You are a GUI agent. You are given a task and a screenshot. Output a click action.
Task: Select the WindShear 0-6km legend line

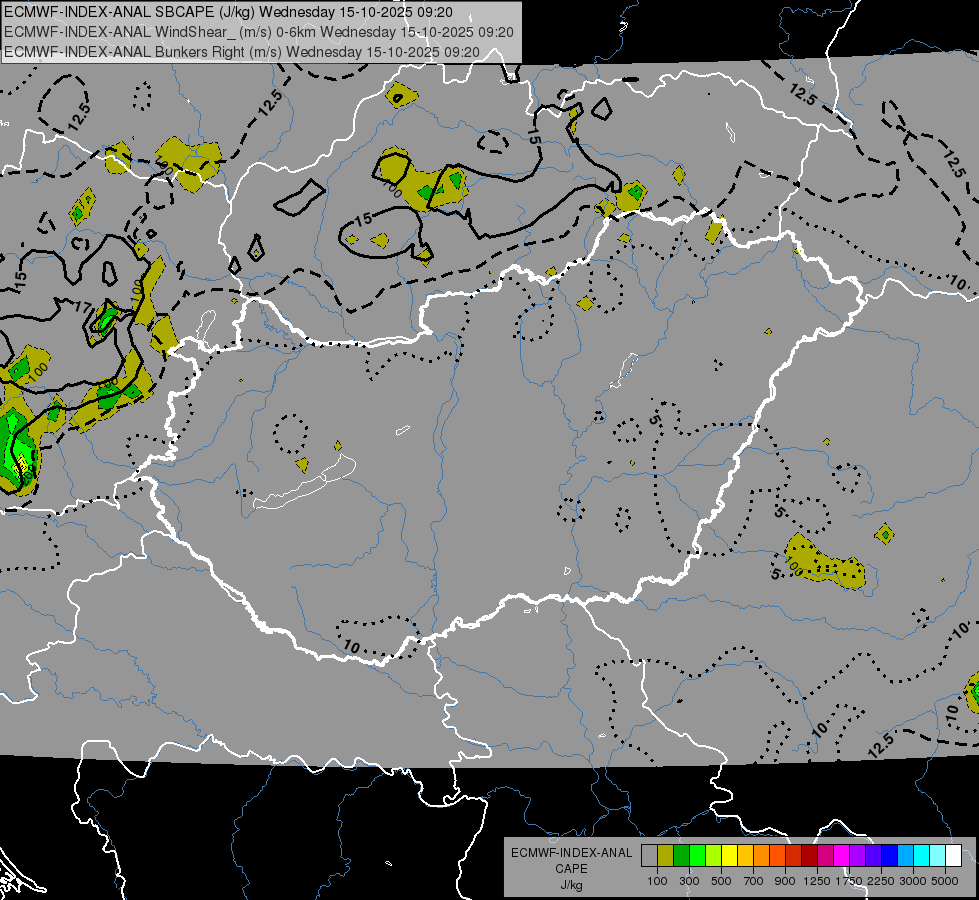click(x=258, y=32)
